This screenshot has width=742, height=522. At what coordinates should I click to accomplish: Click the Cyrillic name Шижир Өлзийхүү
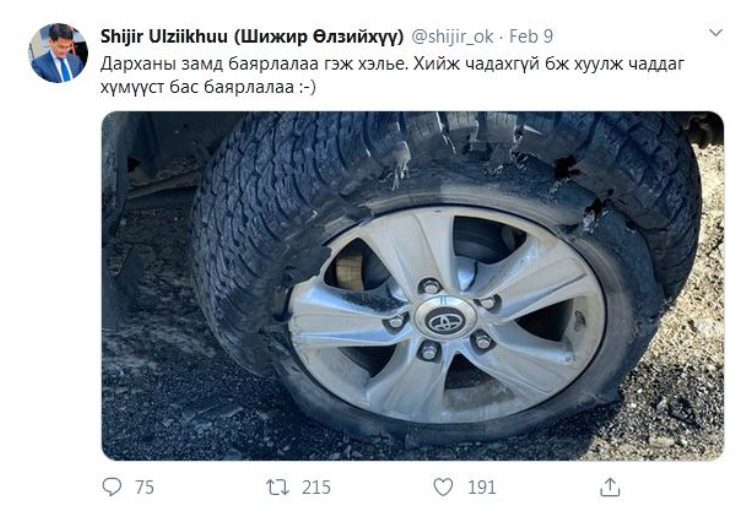tap(319, 36)
